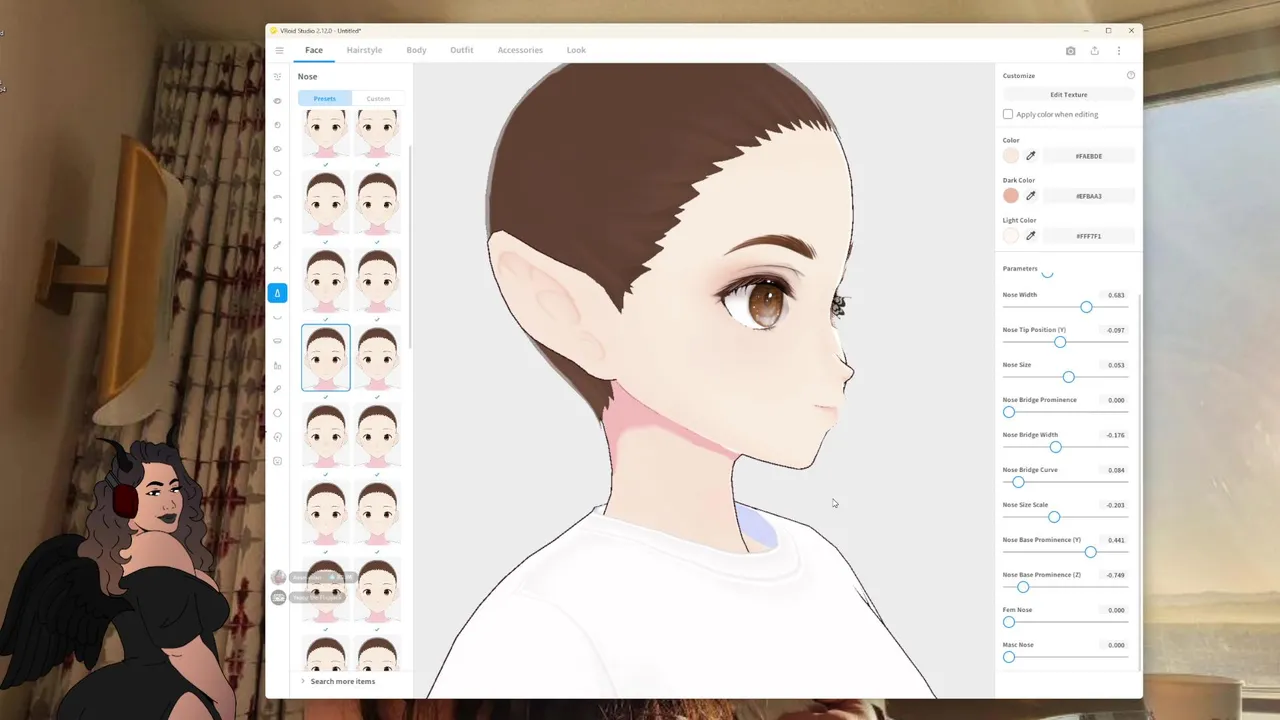Click the #EFBAA3 hex color field

(x=1088, y=196)
